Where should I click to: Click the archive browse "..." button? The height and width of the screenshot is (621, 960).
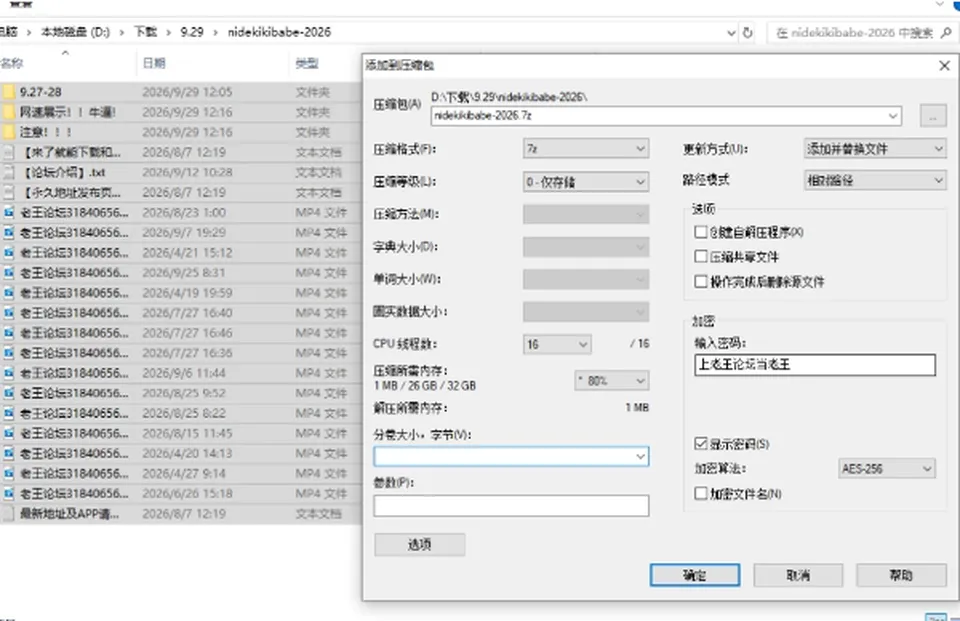tap(933, 116)
